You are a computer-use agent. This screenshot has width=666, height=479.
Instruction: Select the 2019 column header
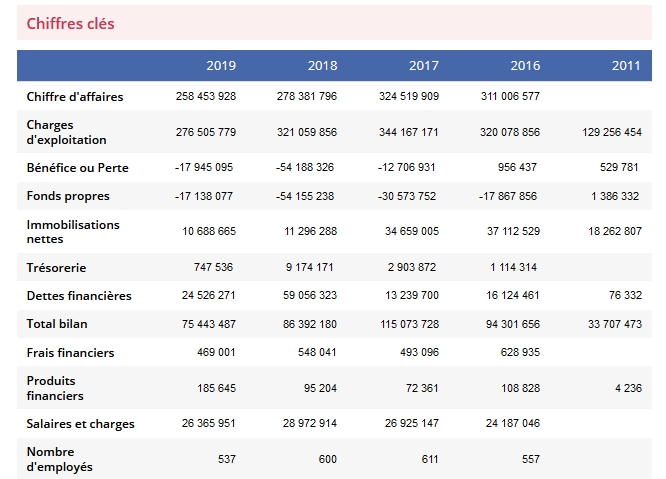221,66
